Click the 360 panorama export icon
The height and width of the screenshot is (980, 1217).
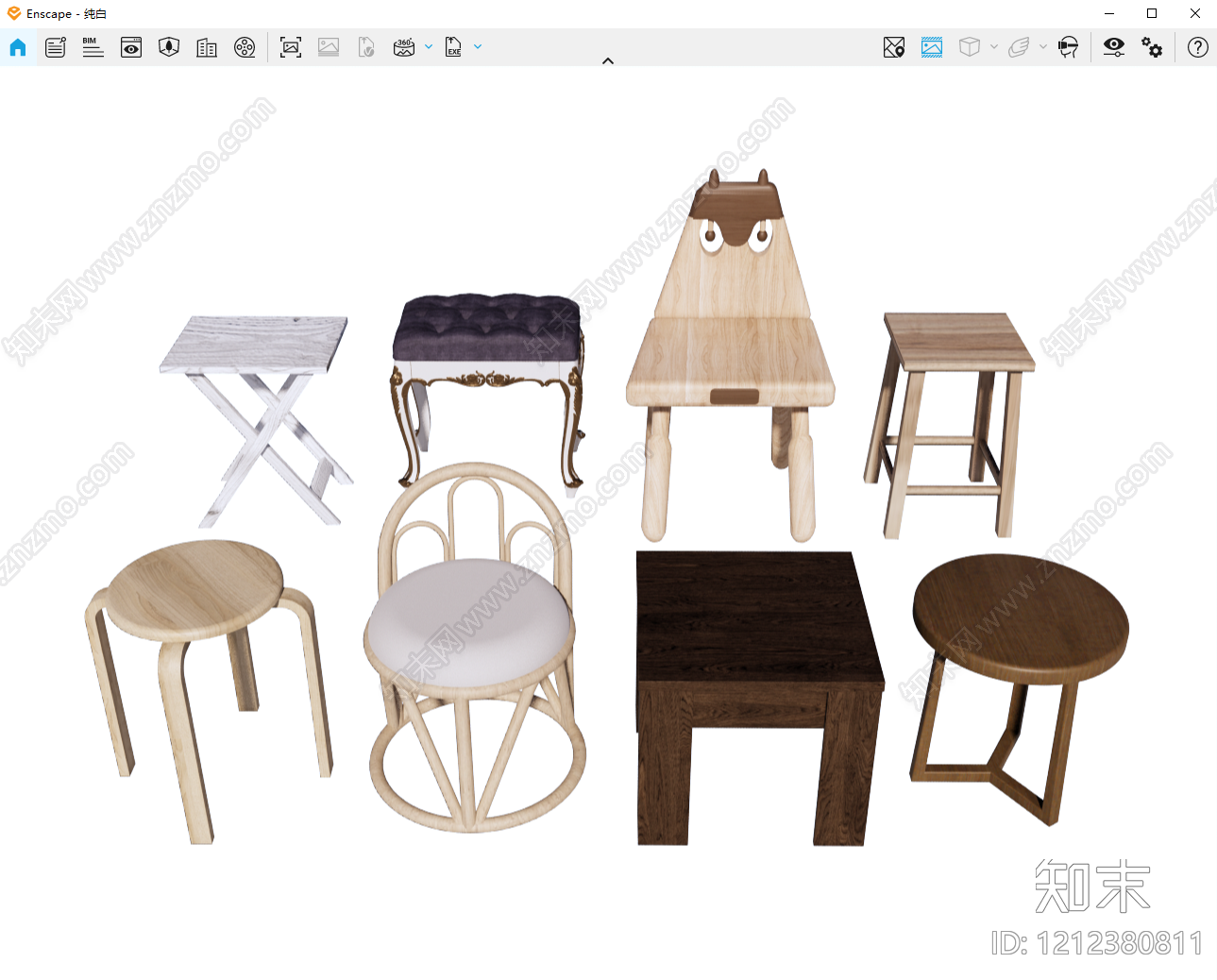pos(404,47)
